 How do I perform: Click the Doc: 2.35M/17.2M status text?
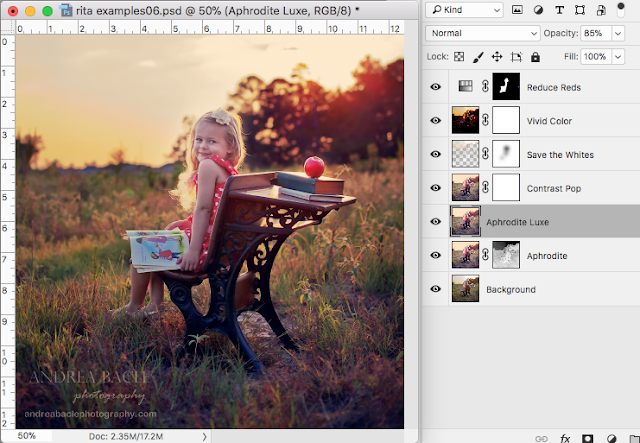click(x=126, y=436)
